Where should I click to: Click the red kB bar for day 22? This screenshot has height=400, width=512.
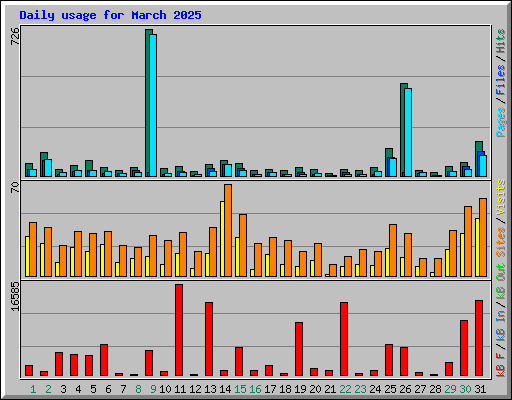344,339
